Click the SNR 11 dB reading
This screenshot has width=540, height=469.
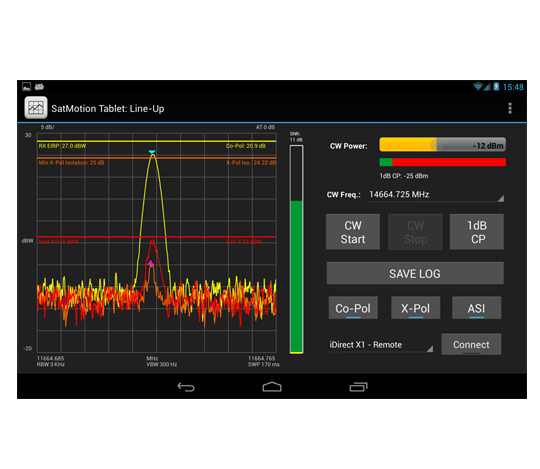tap(296, 137)
